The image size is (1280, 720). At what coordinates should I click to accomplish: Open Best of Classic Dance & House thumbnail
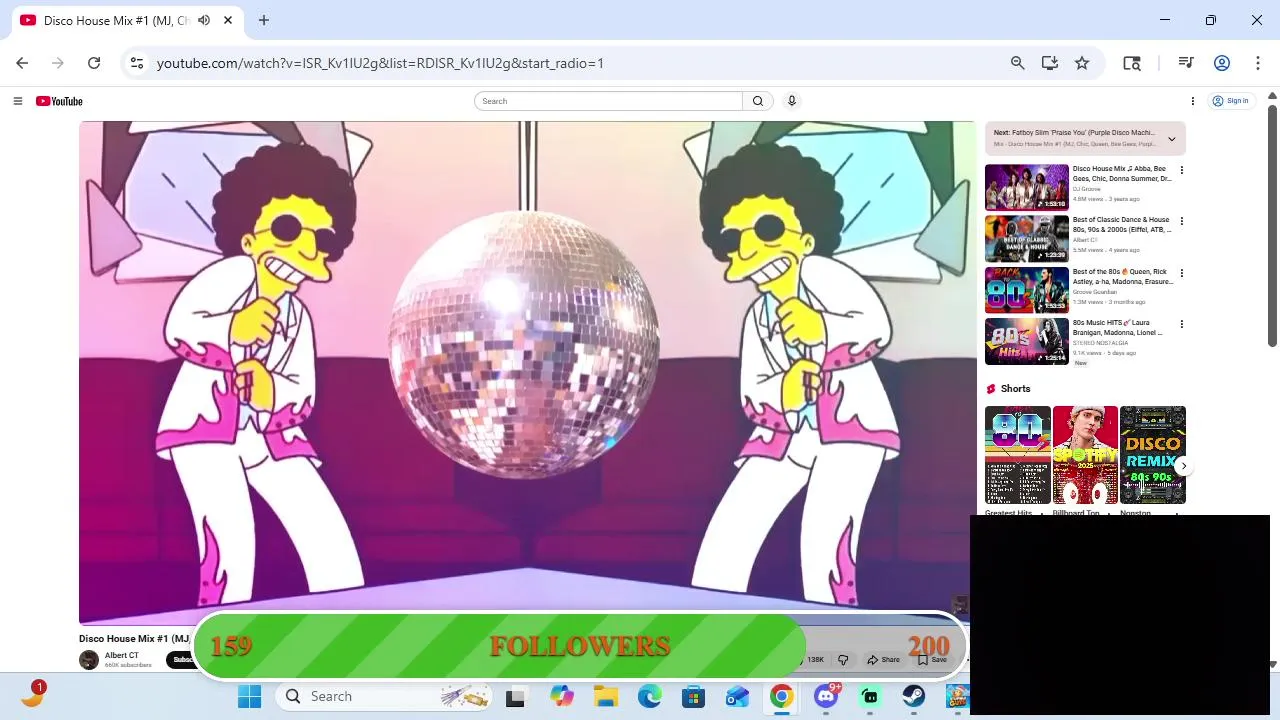(1027, 238)
